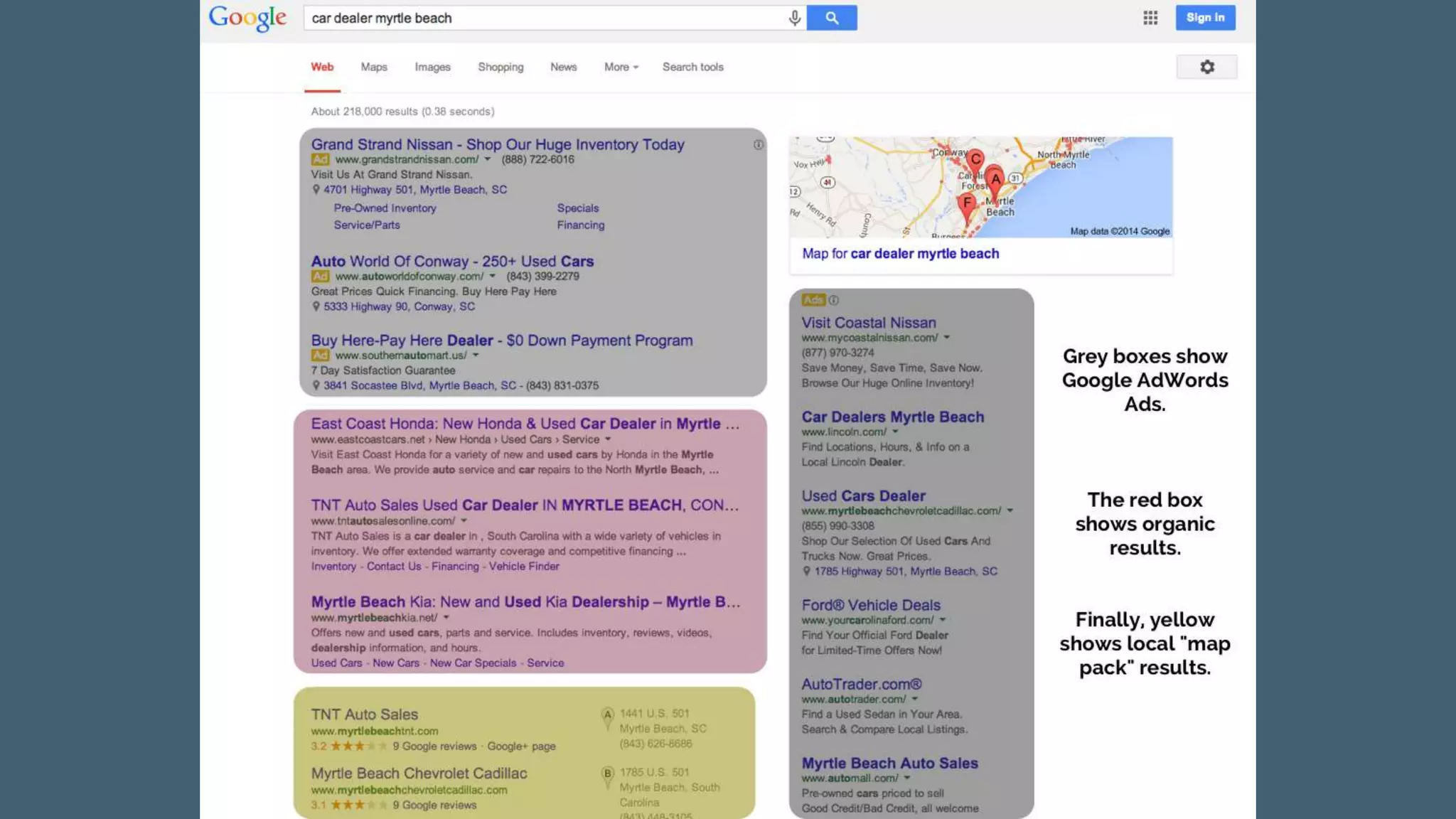Open dropdown arrow after grandstrandnissan.com URL

click(488, 159)
